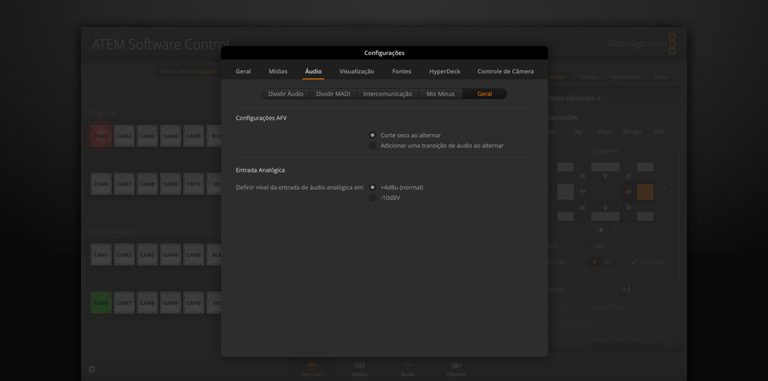Screen dimensions: 768x381
Task: Select the up-left diagonal push arrow
Action: [x=582, y=176]
